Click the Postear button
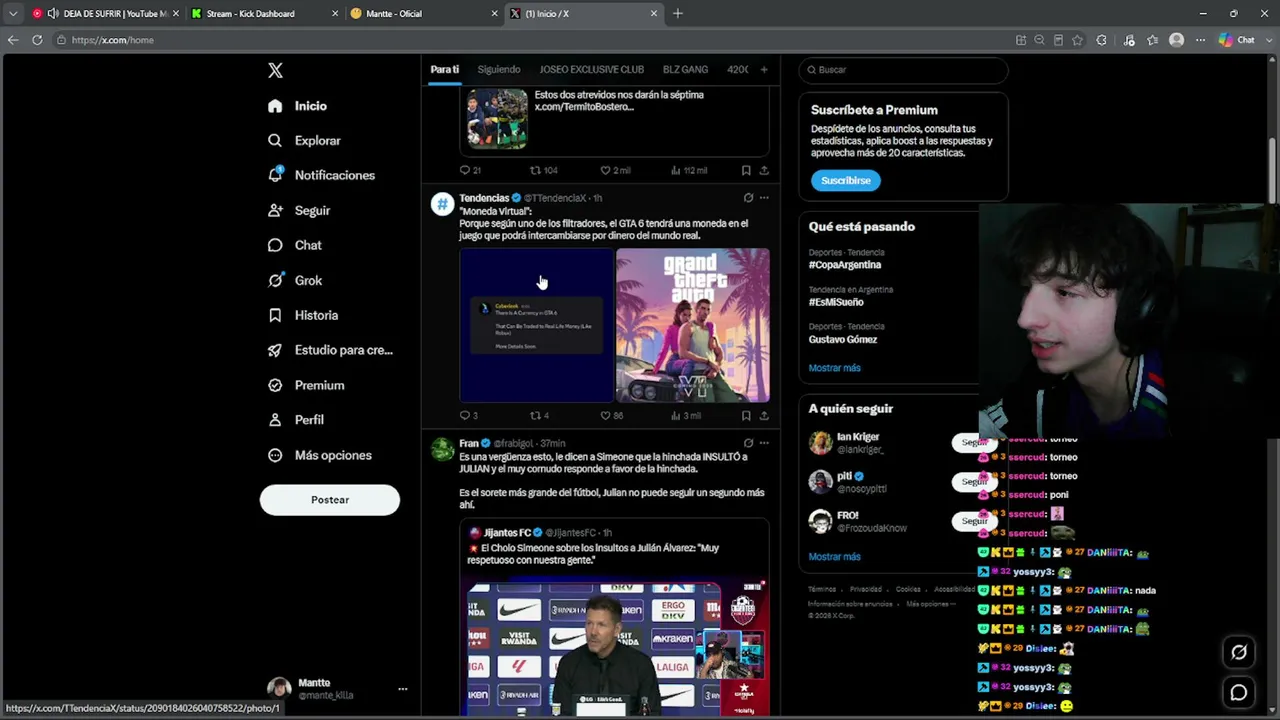1280x720 pixels. [x=330, y=500]
